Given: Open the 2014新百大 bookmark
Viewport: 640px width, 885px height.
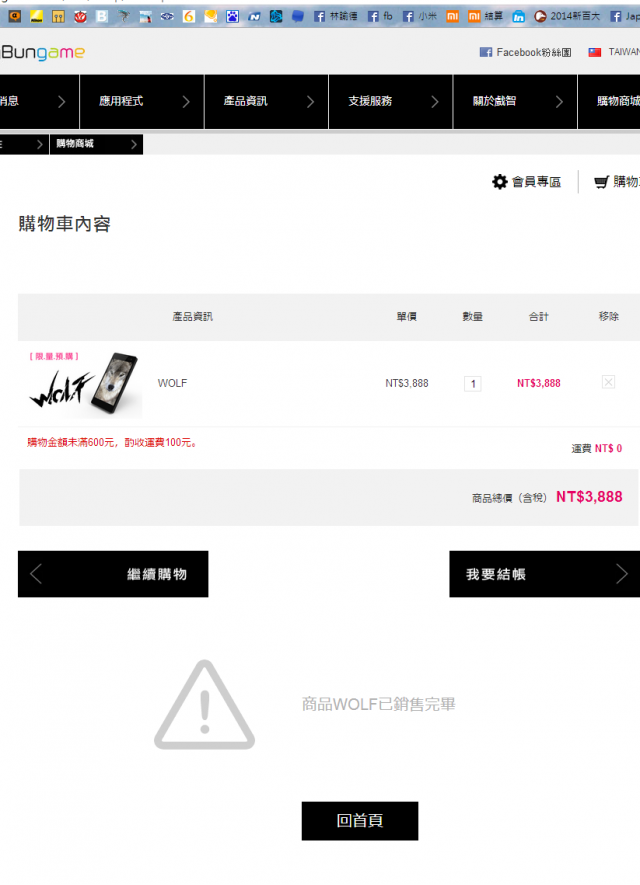Looking at the screenshot, I should [x=567, y=16].
